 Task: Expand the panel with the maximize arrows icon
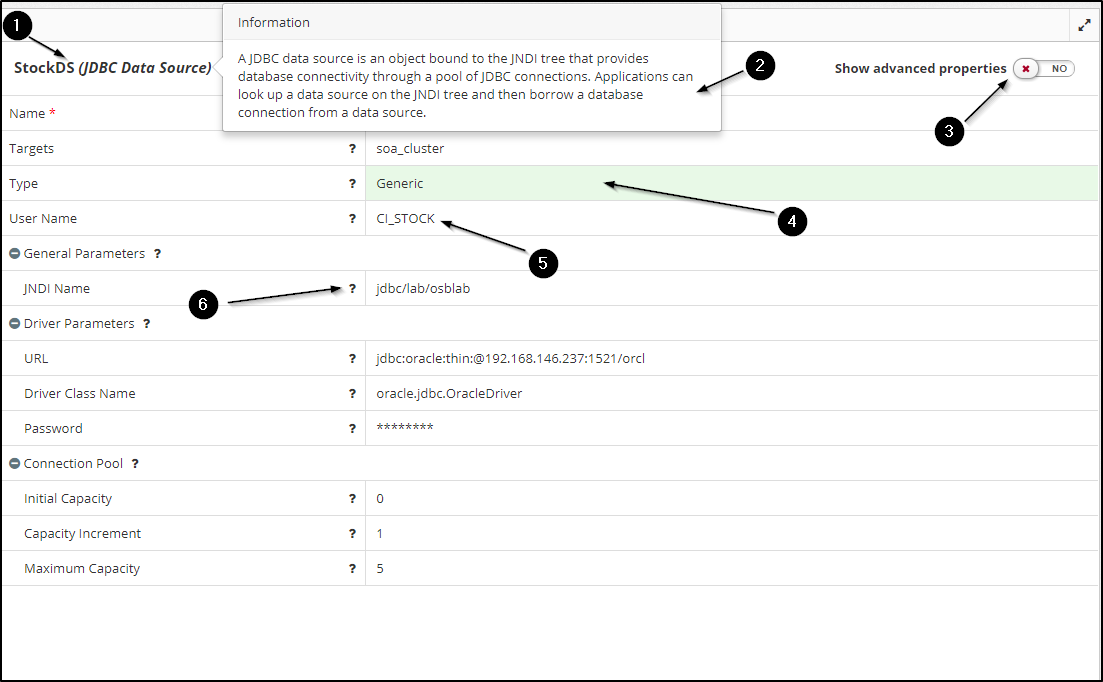point(1084,25)
